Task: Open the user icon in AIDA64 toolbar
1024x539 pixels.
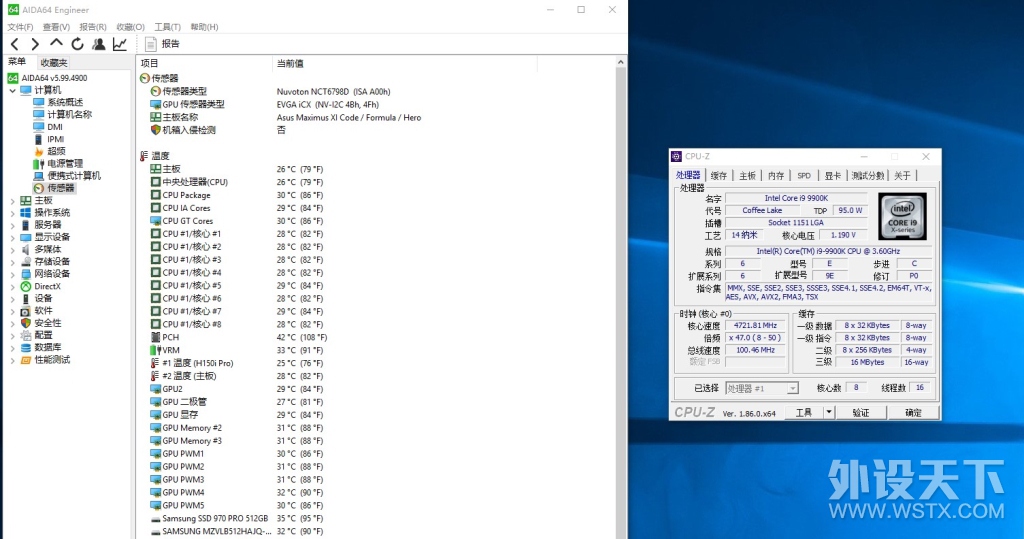Action: point(99,44)
